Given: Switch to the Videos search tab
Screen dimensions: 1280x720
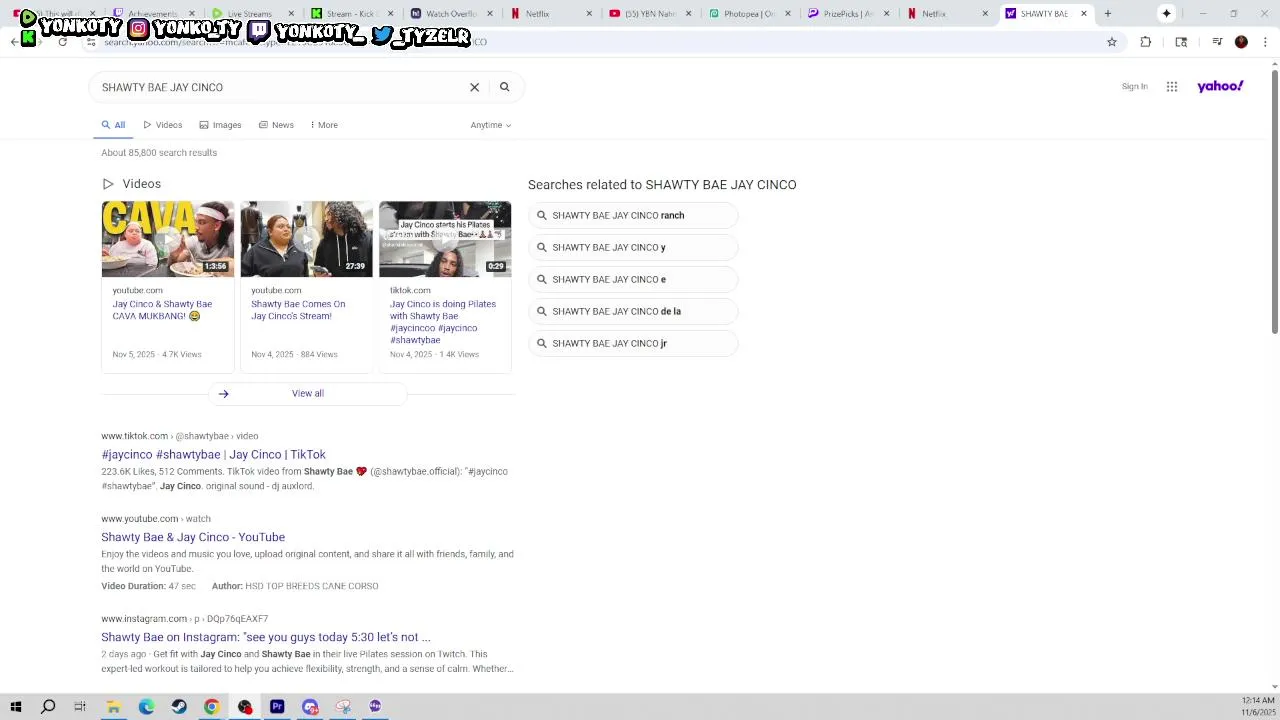Looking at the screenshot, I should click(x=162, y=125).
